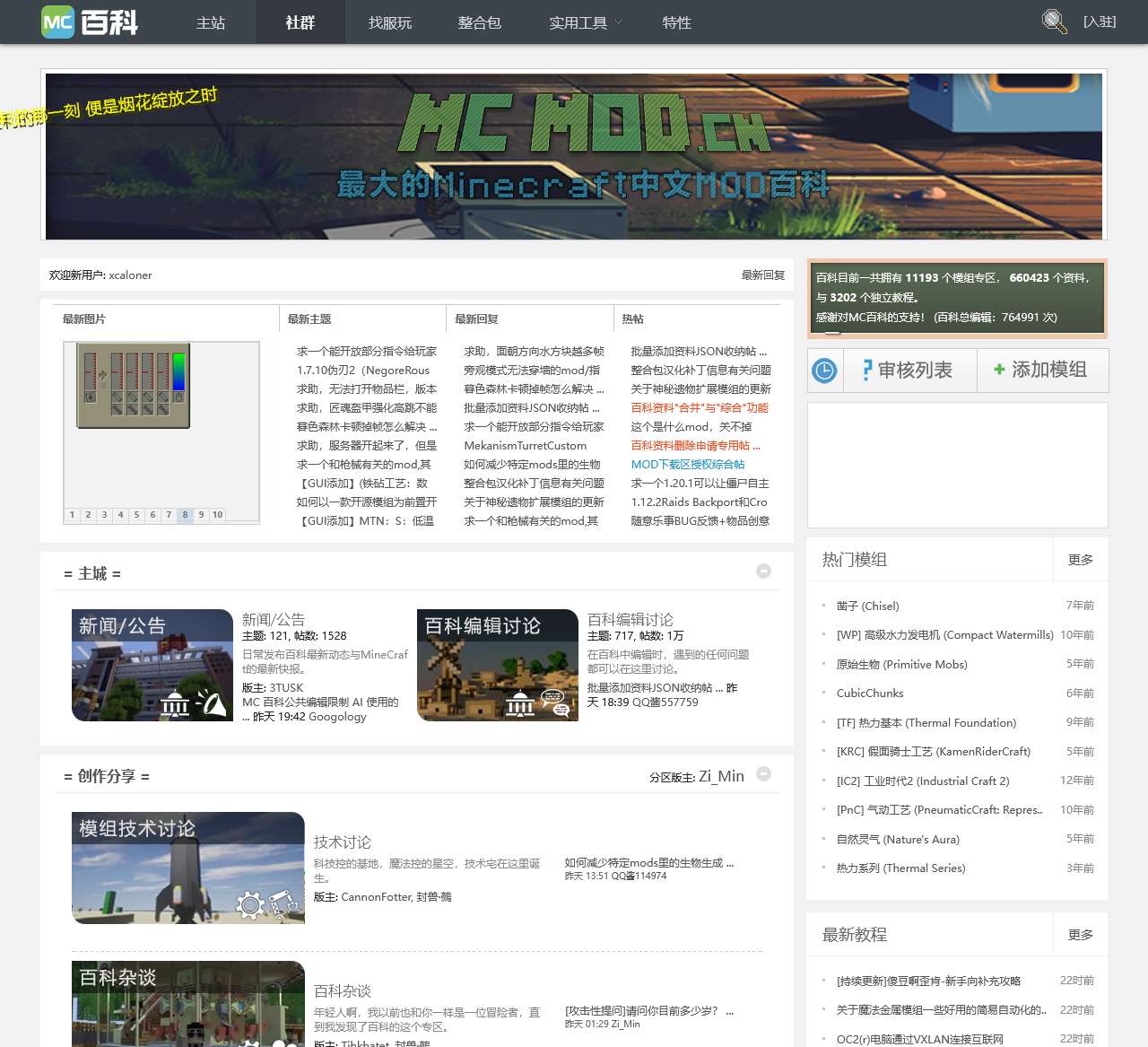Open the 新闻/公告 forum thumbnail
The width and height of the screenshot is (1148, 1047).
point(152,665)
